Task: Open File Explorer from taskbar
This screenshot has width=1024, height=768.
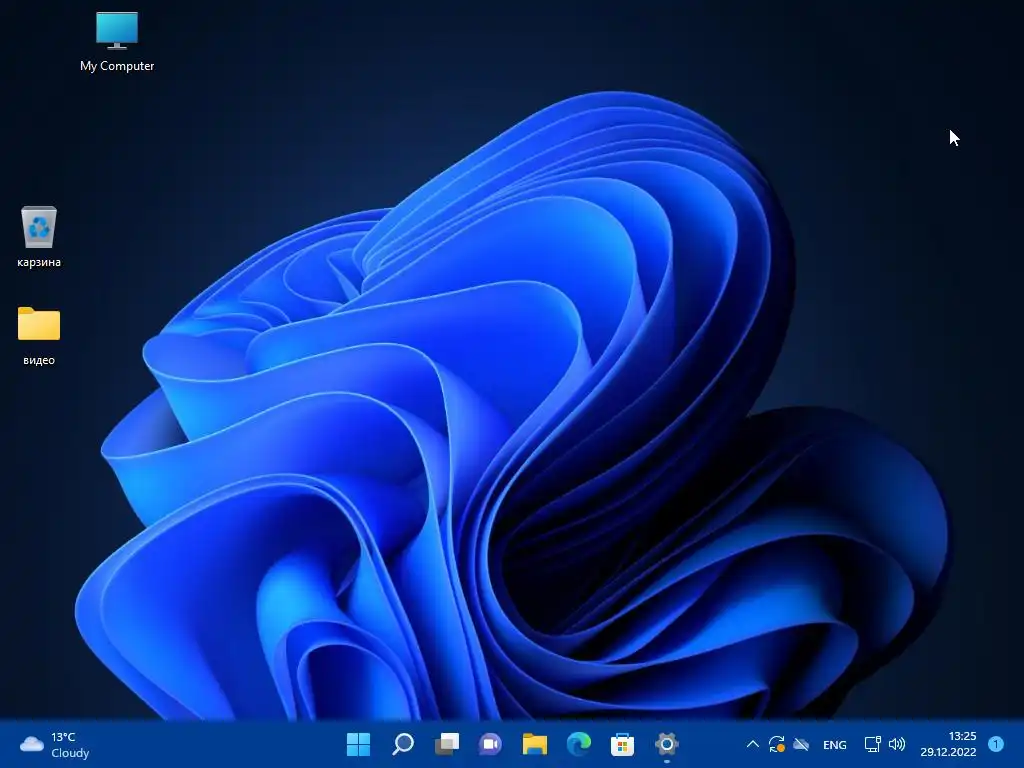Action: (534, 744)
